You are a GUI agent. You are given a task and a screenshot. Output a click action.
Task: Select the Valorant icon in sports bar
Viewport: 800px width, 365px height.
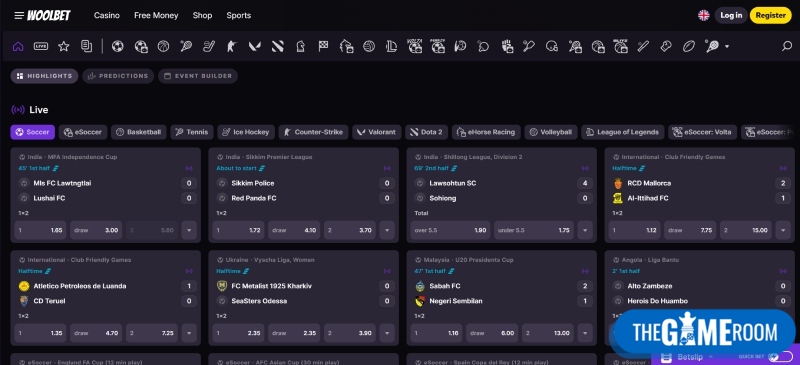[x=255, y=46]
